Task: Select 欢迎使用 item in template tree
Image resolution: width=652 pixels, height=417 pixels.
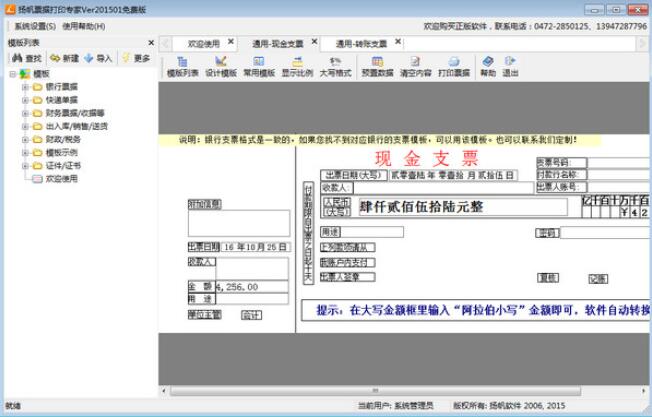Action: [63, 179]
